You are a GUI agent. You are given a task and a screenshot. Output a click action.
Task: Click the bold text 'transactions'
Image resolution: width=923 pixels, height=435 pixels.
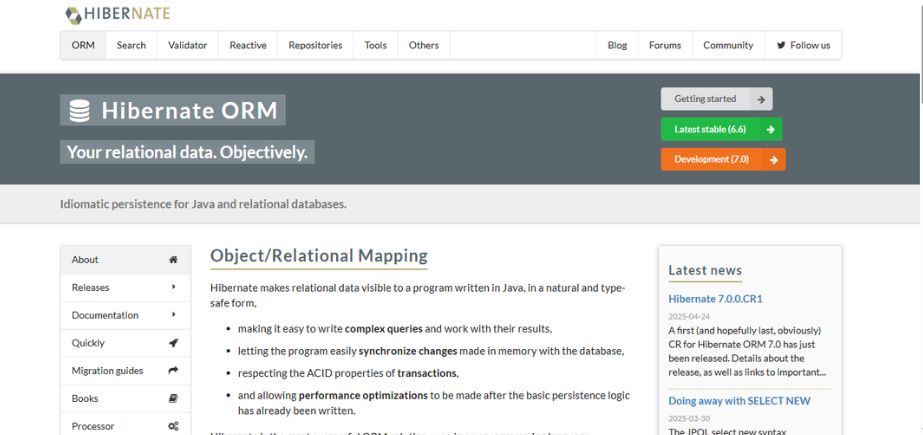point(427,373)
